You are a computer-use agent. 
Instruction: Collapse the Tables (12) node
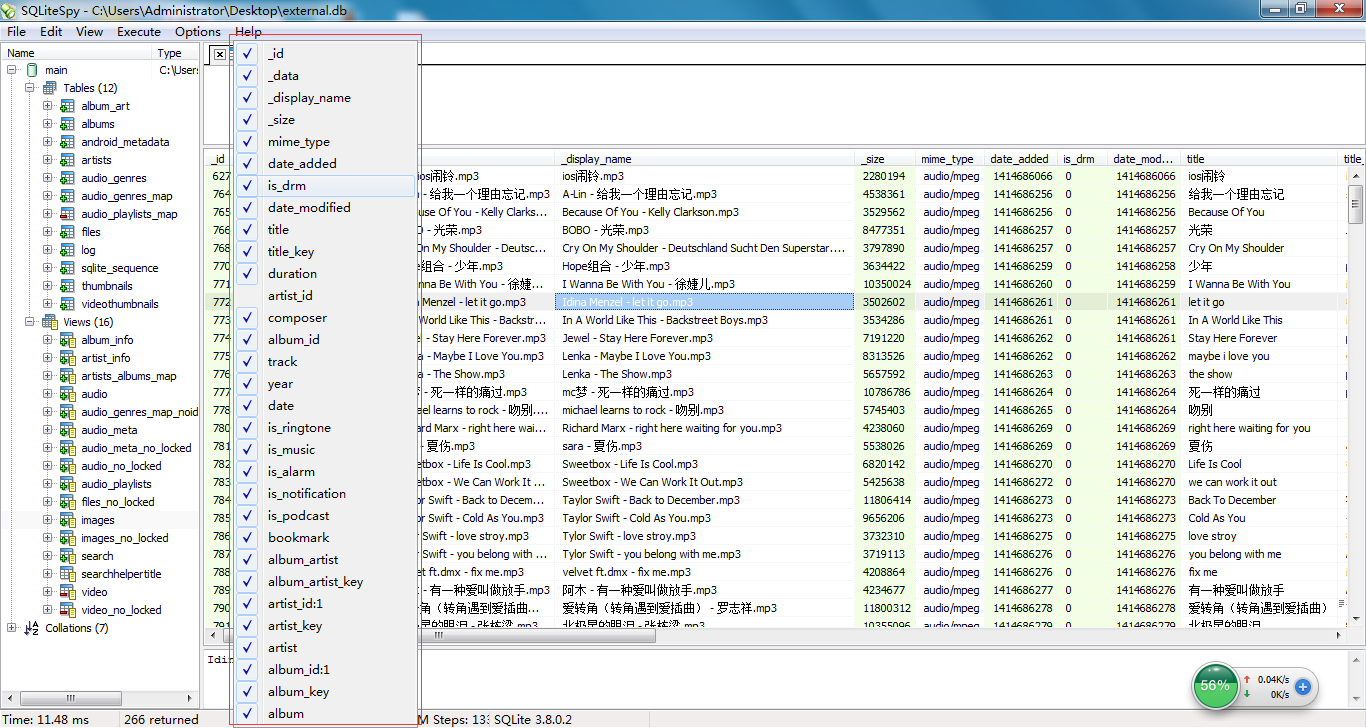(x=30, y=88)
